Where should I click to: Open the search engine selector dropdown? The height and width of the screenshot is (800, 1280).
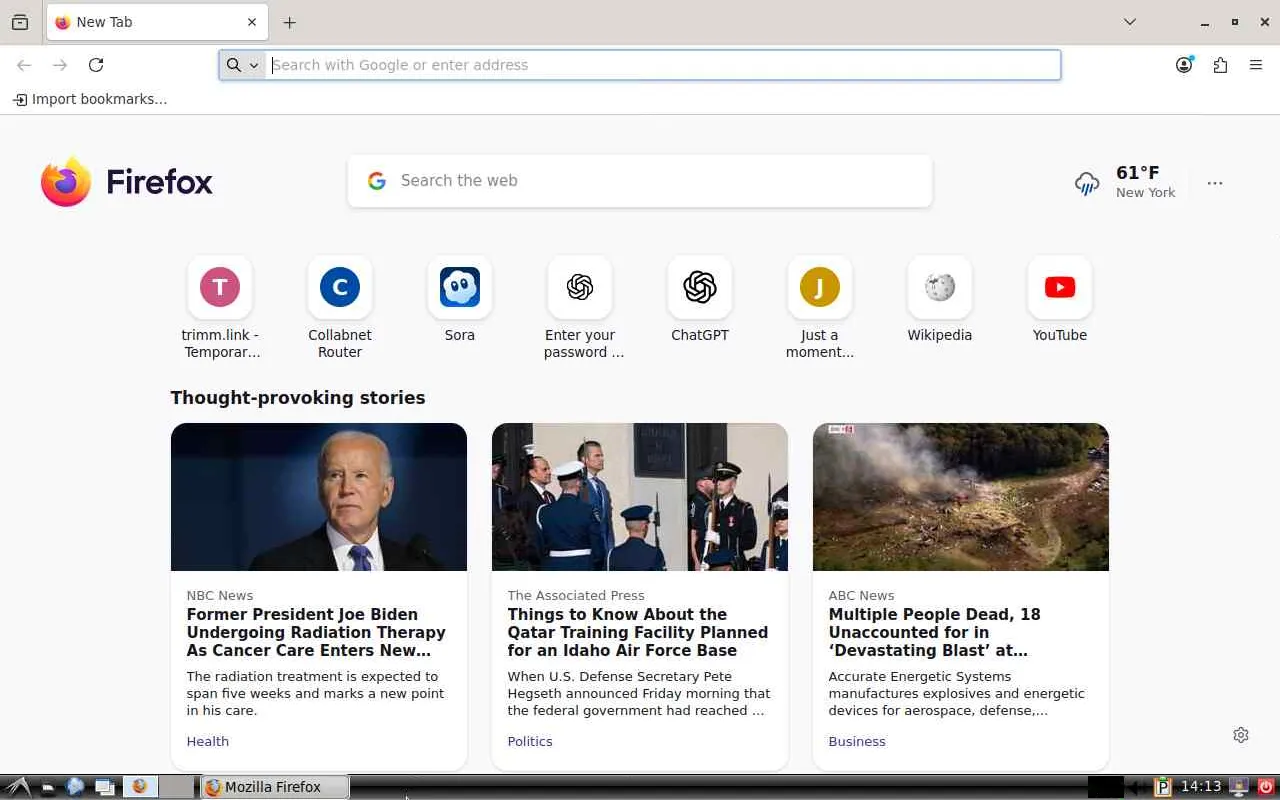[x=242, y=65]
